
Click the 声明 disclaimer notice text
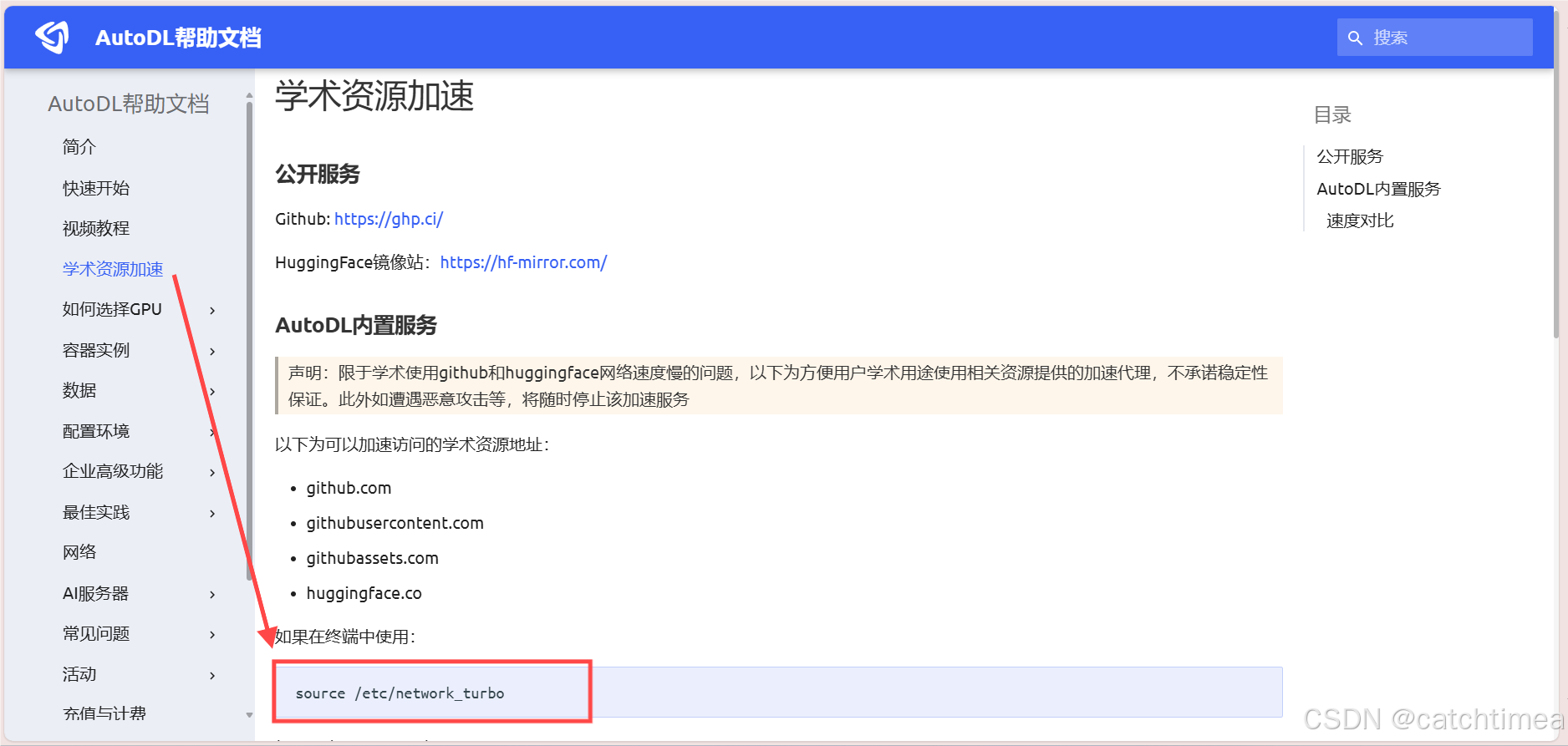coord(778,386)
